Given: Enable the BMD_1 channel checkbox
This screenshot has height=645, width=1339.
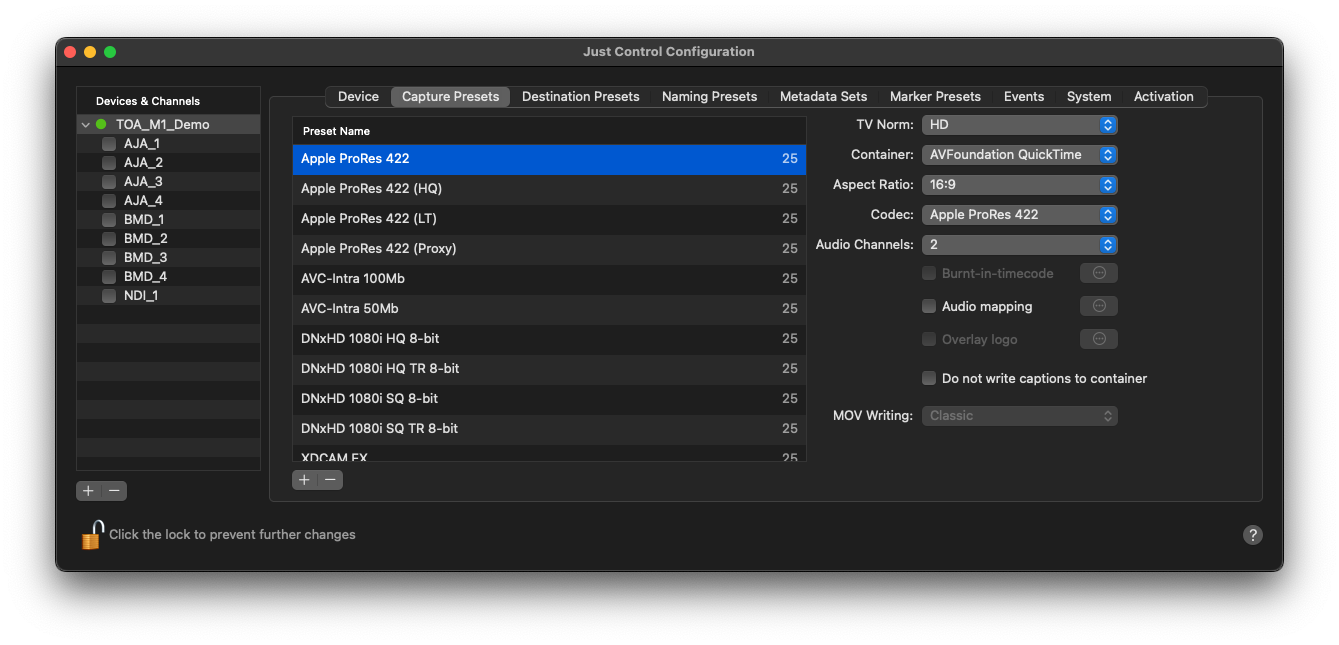Looking at the screenshot, I should [109, 220].
